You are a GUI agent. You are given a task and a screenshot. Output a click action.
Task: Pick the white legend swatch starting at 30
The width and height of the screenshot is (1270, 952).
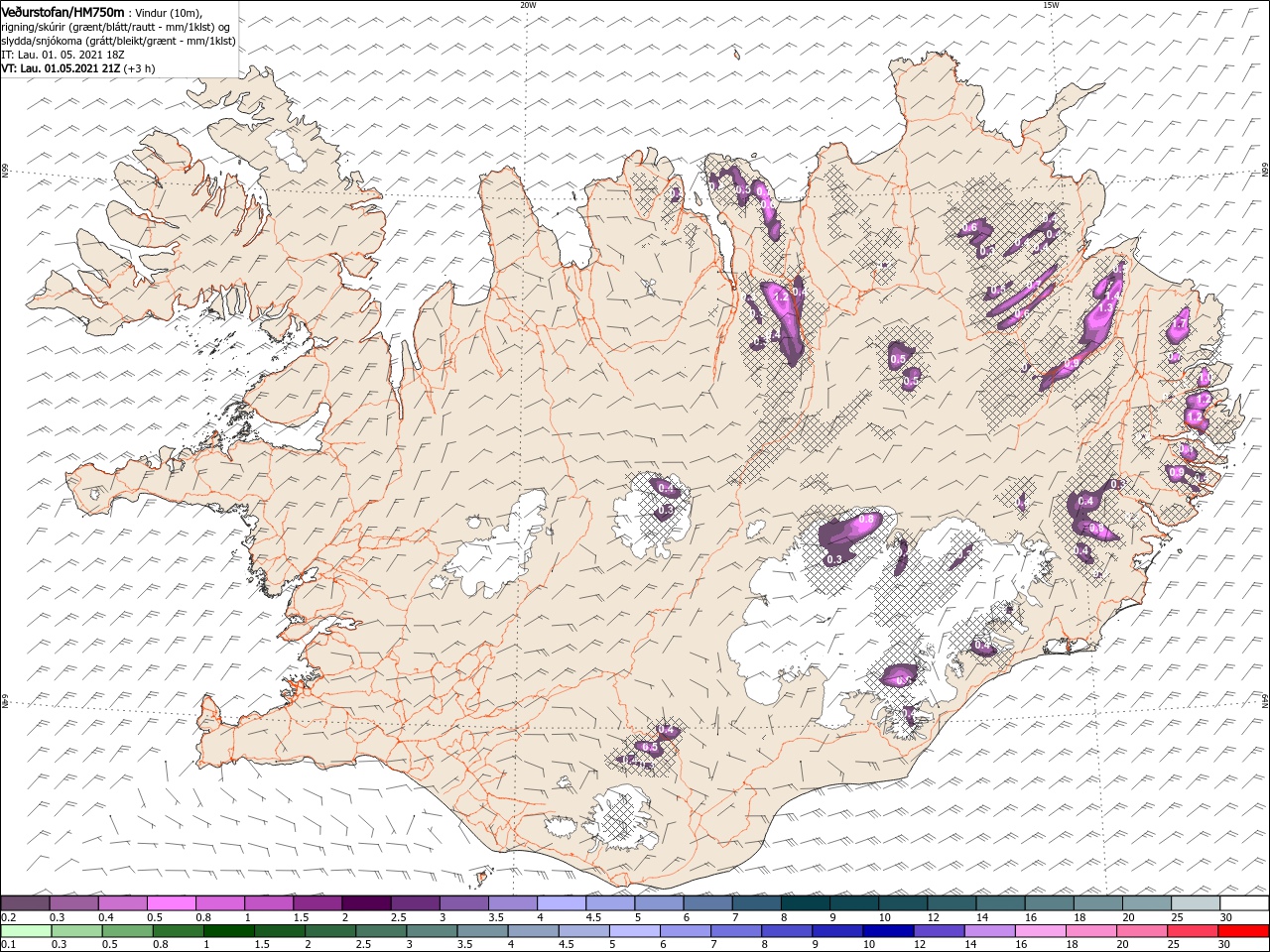click(1244, 903)
